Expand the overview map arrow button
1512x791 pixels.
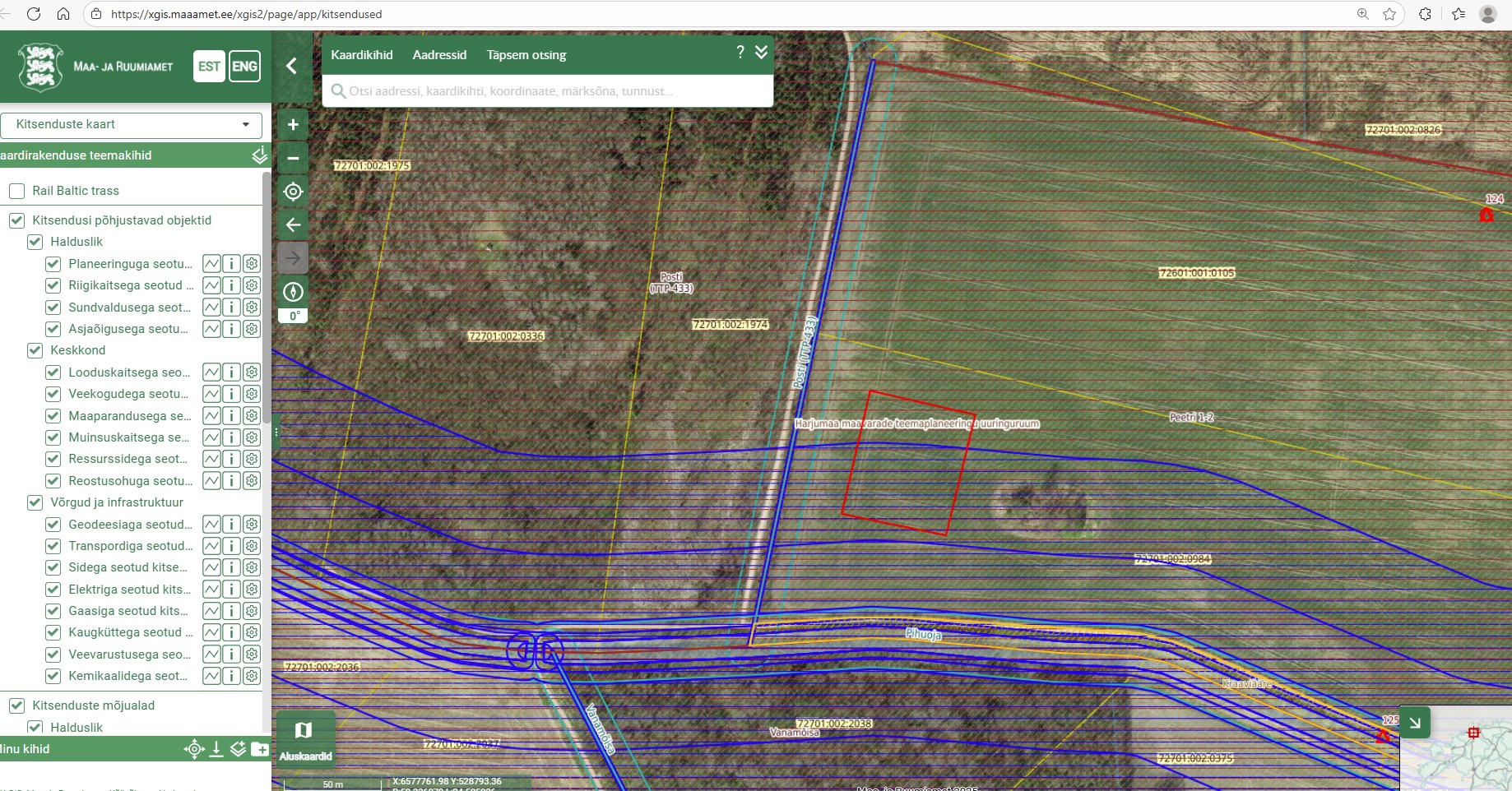1414,723
